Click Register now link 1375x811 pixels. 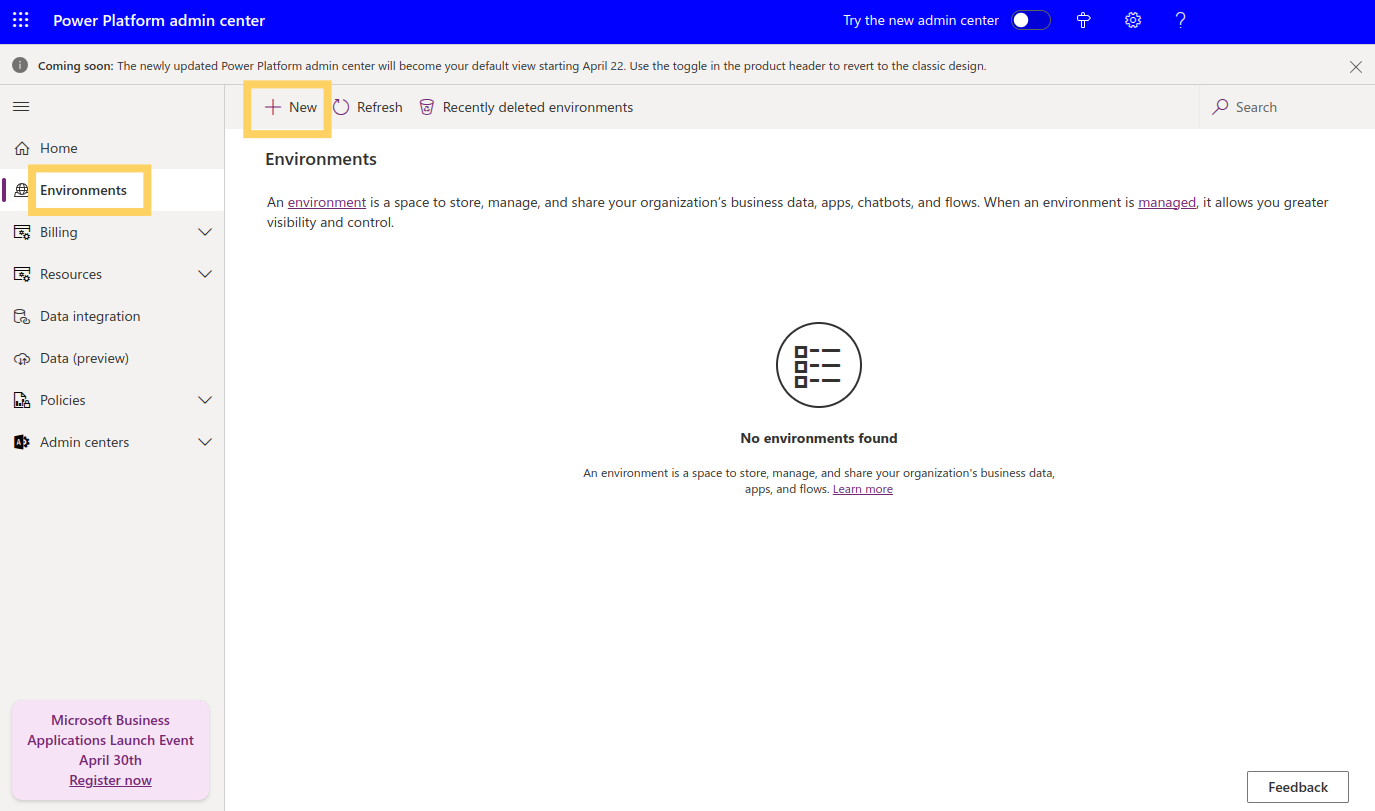coord(110,780)
